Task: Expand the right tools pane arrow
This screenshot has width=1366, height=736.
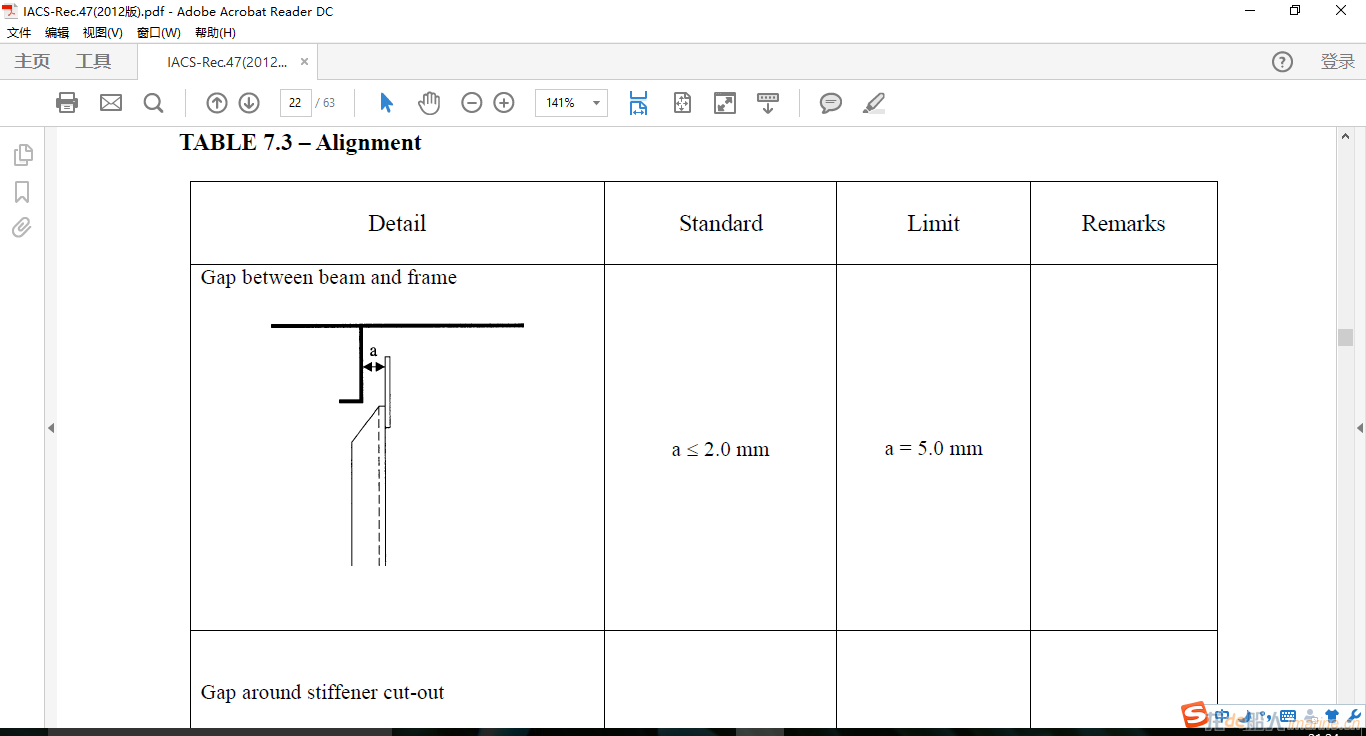Action: (x=1360, y=428)
